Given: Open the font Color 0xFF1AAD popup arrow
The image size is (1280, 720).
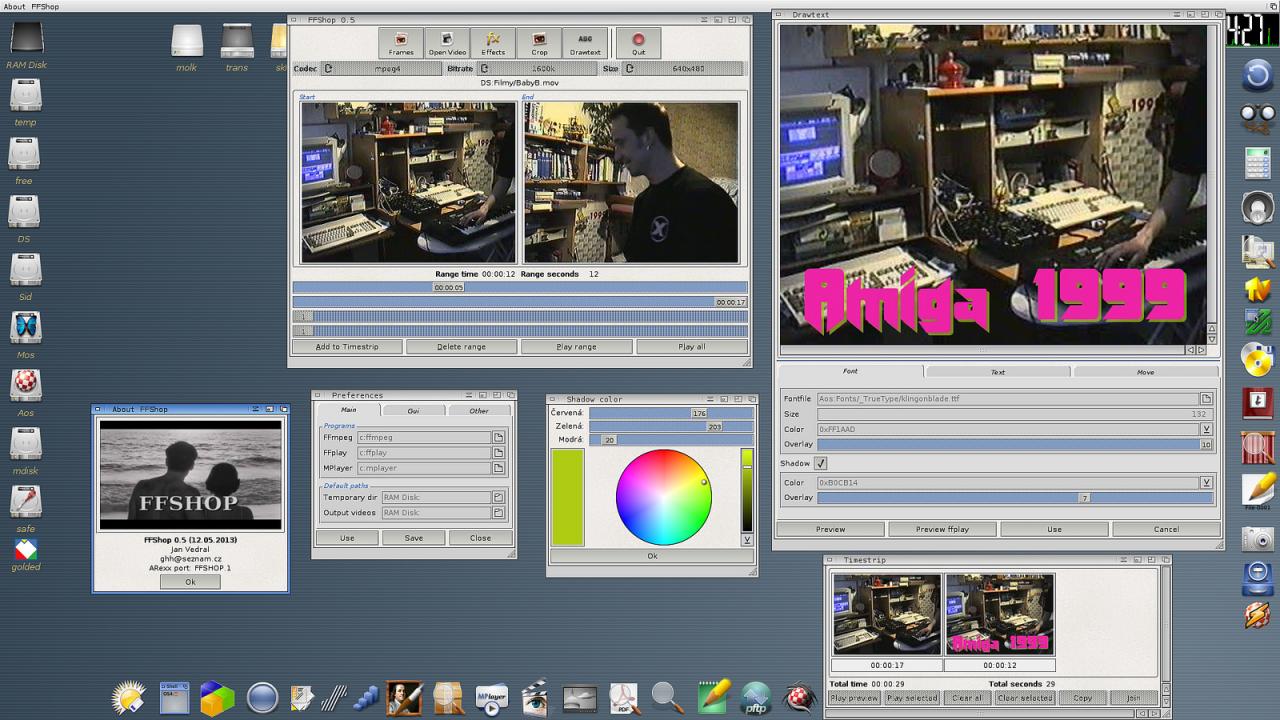Looking at the screenshot, I should tap(1206, 429).
